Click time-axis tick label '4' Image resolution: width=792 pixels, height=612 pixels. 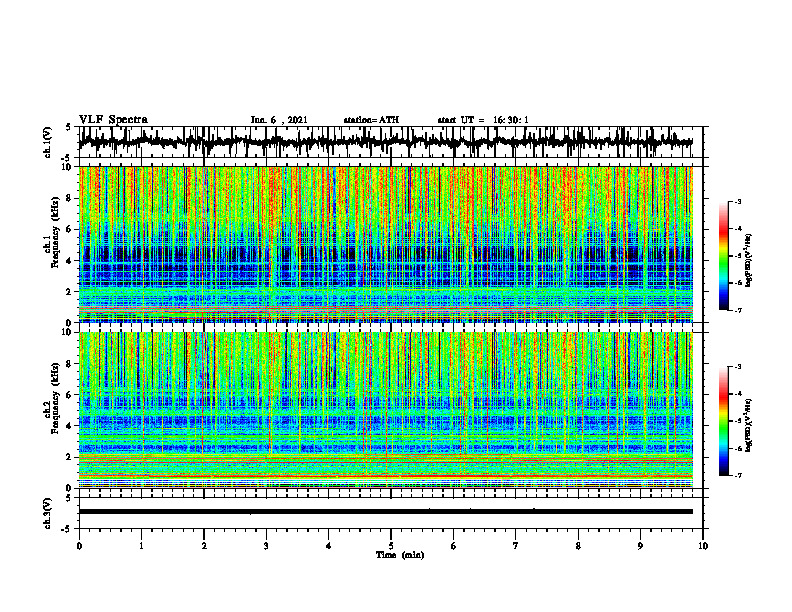tap(329, 546)
